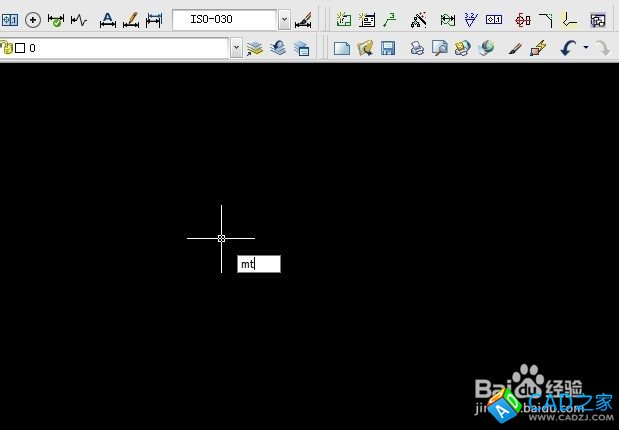Click the Undo arrow button
The width and height of the screenshot is (619, 430).
568,48
